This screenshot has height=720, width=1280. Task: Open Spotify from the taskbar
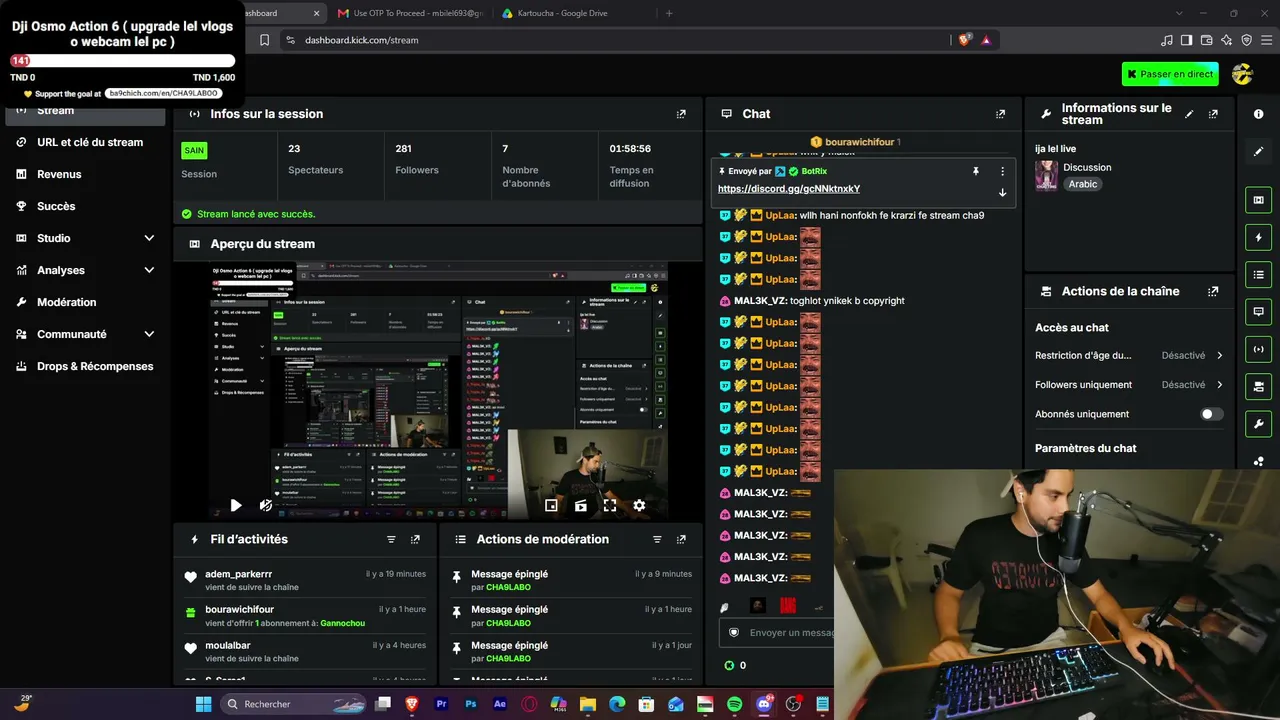(x=735, y=704)
